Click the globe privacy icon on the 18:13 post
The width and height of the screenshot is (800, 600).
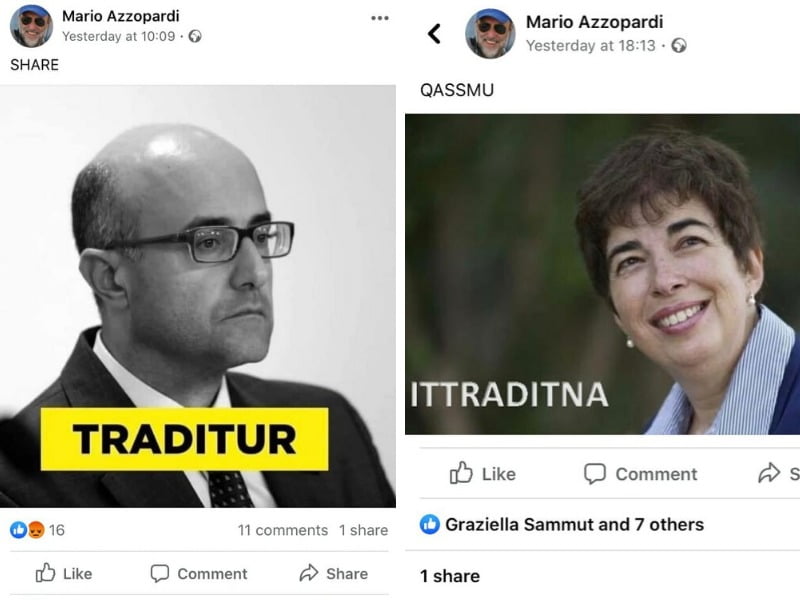[679, 45]
